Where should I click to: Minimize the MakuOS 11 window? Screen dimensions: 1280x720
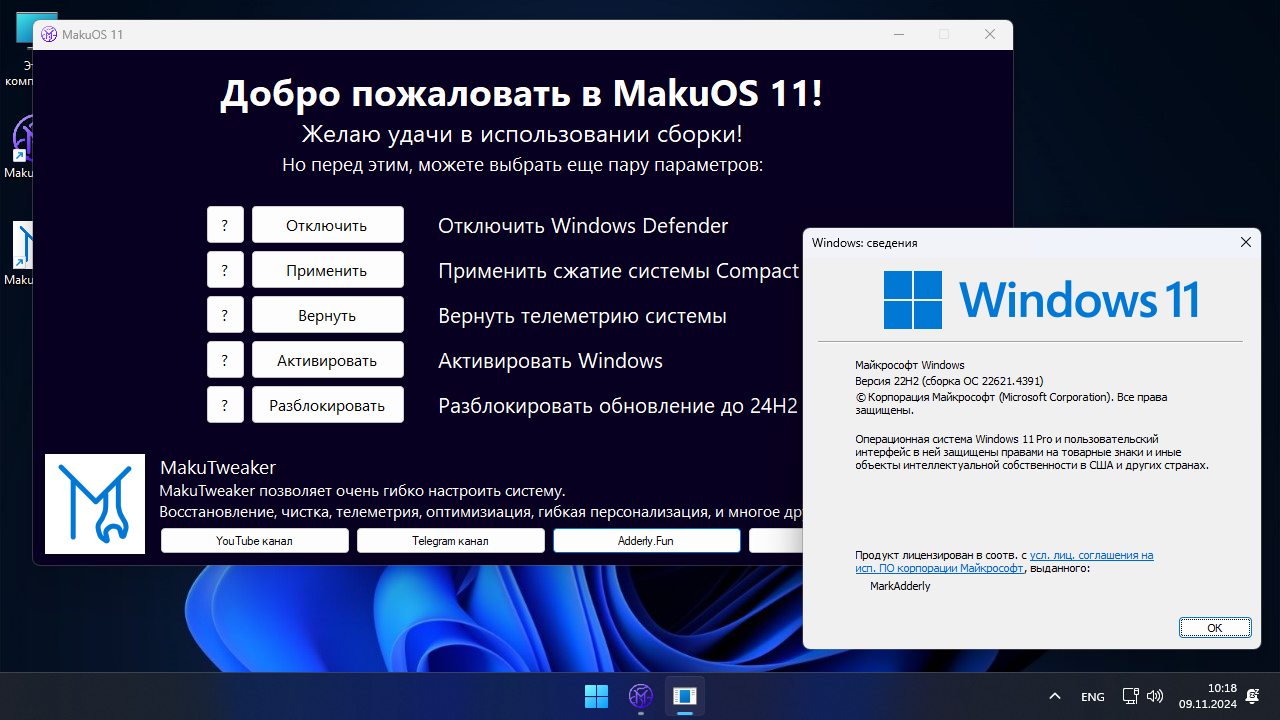coord(898,34)
